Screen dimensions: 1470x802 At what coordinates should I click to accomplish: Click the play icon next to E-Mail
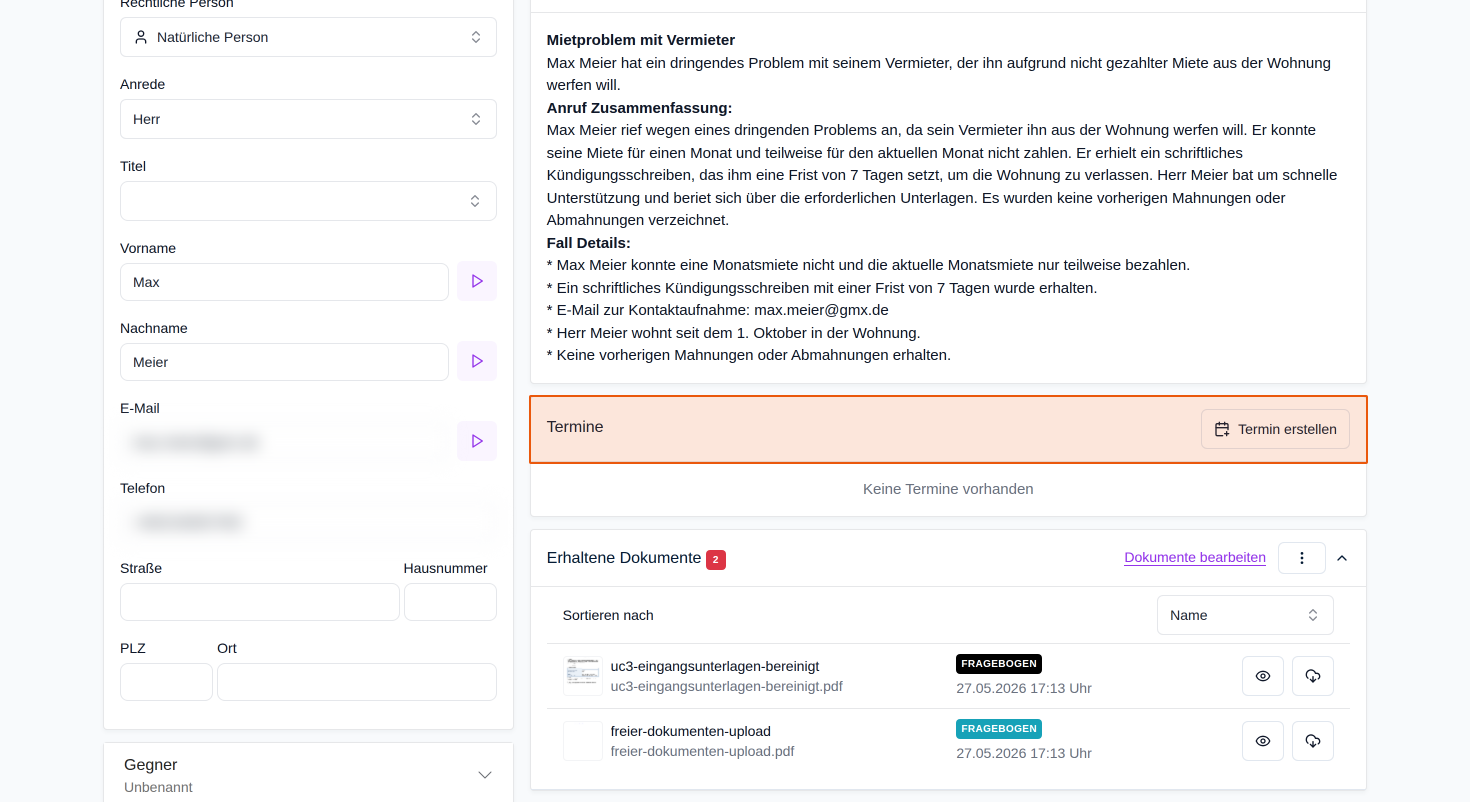click(477, 441)
